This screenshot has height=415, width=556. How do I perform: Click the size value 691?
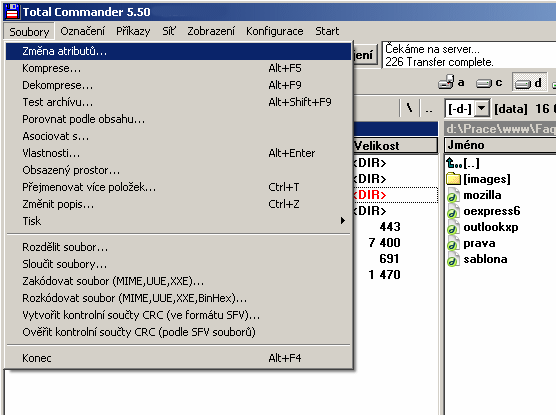[x=389, y=259]
